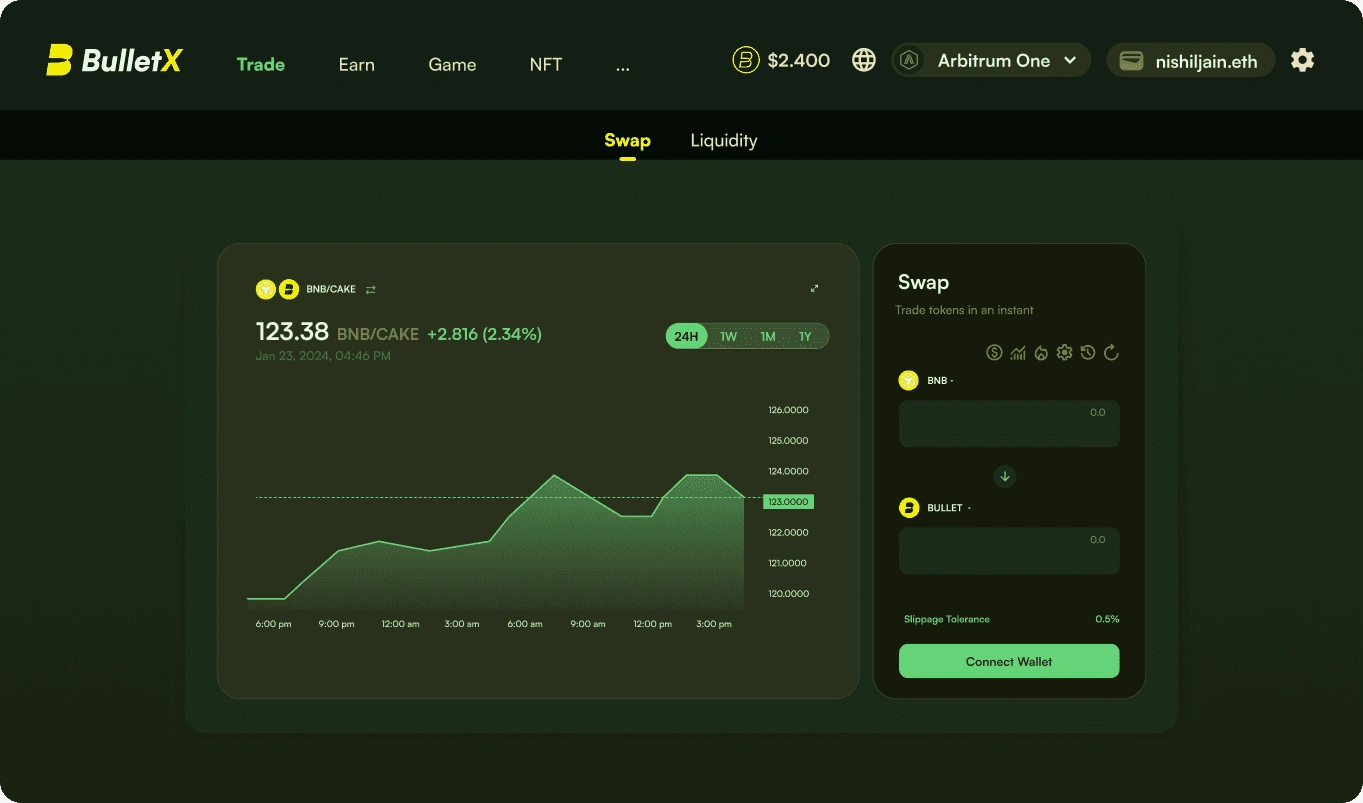Select the 1Y chart timeframe

[805, 336]
